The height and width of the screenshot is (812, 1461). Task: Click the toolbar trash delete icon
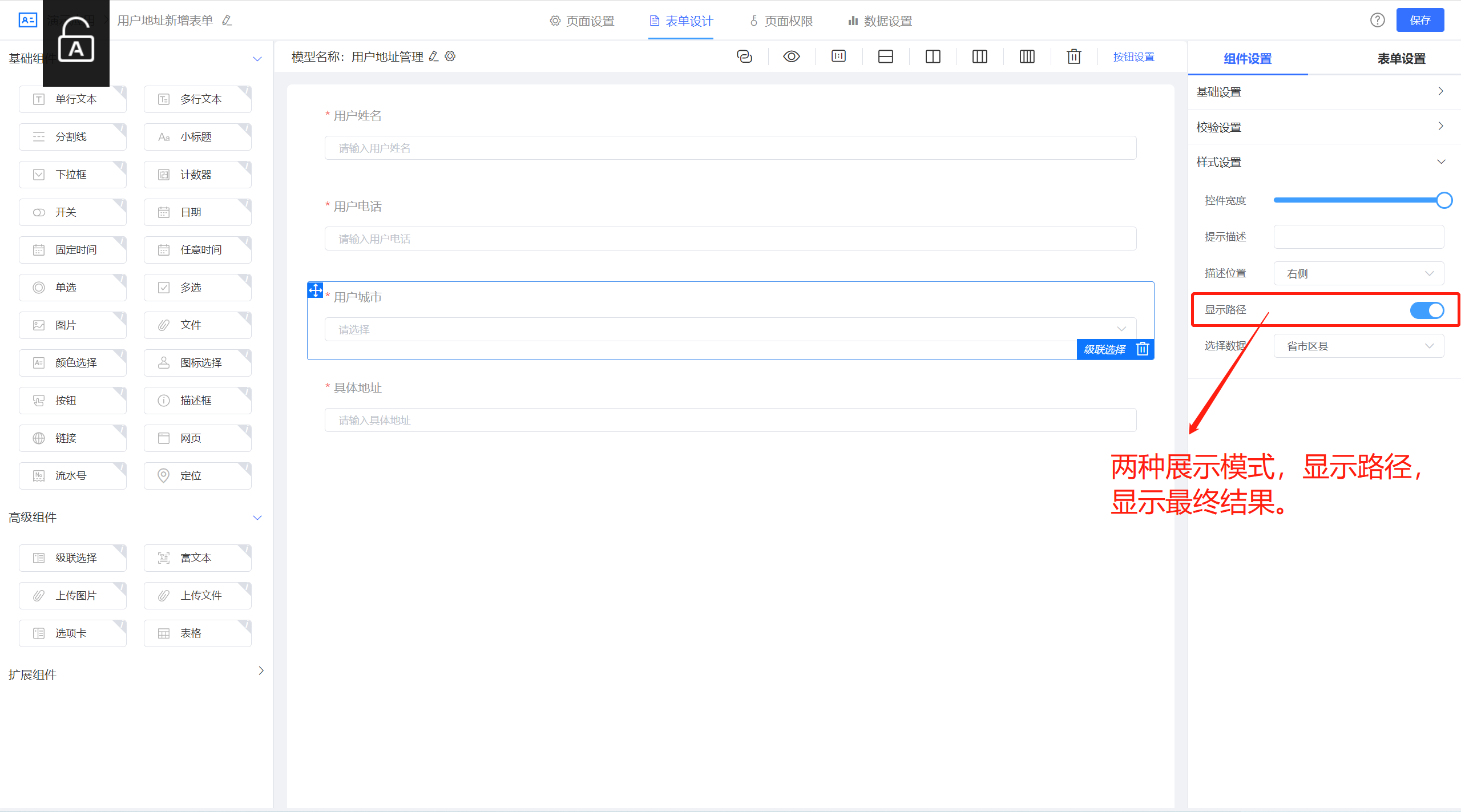(1074, 56)
